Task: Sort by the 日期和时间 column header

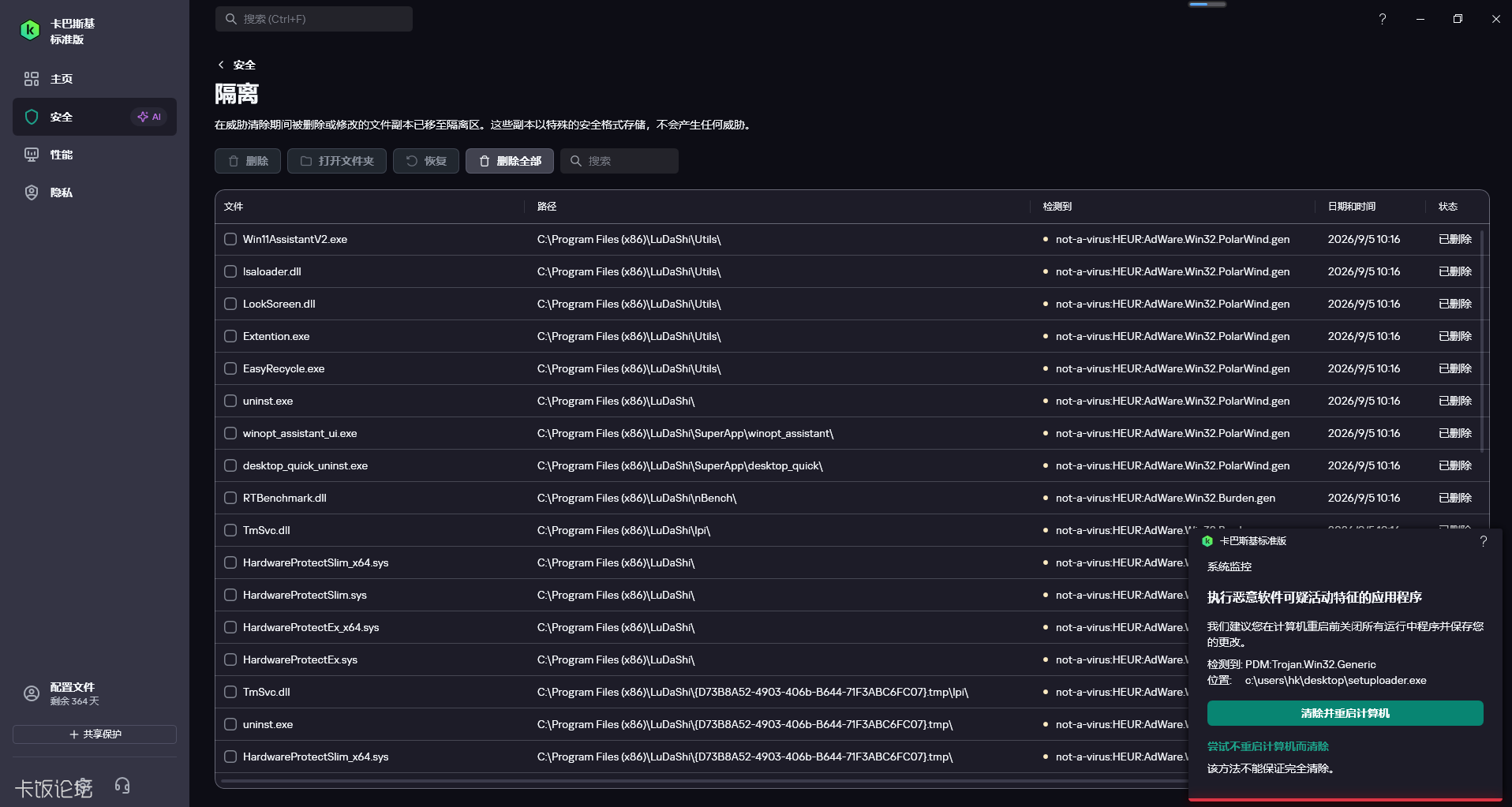Action: tap(1351, 207)
